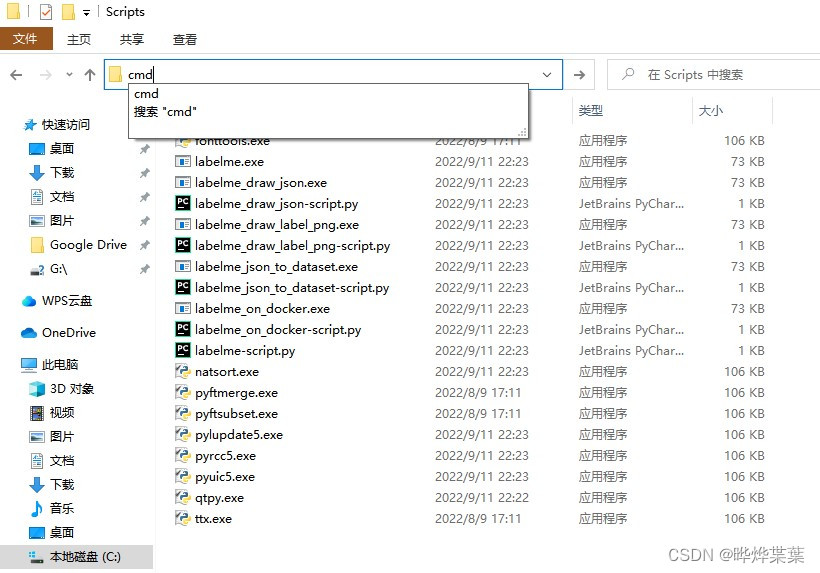Click the pin icon beside Google Drive
This screenshot has width=820, height=573.
(145, 245)
